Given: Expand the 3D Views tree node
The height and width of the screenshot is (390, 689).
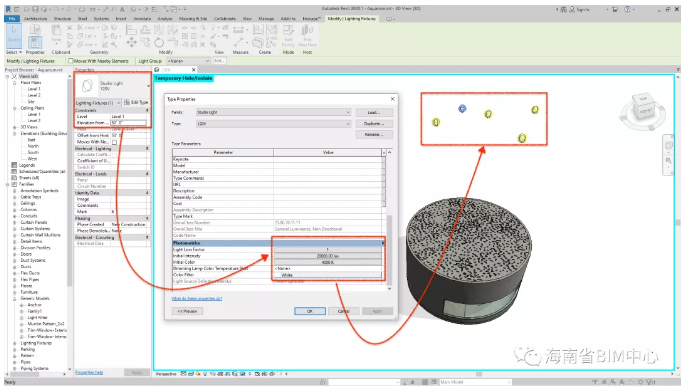Looking at the screenshot, I should (15, 127).
